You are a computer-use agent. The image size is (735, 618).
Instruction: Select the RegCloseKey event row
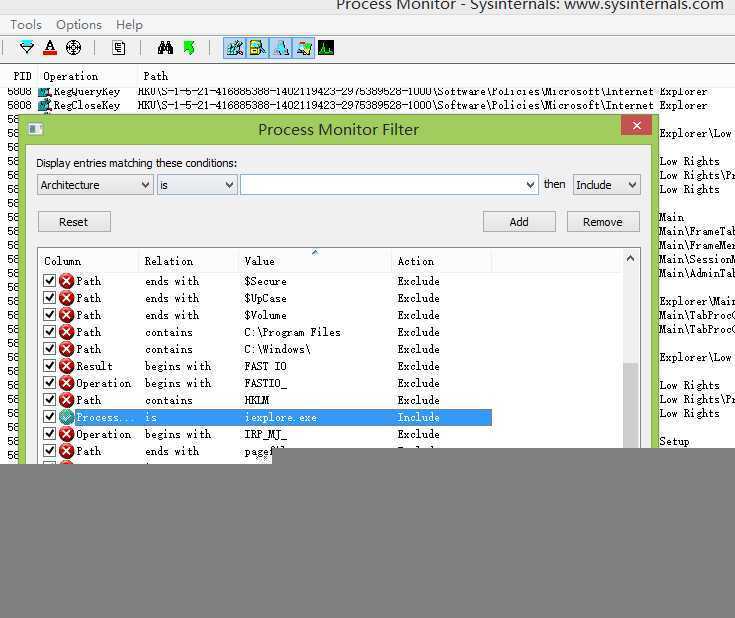point(368,105)
